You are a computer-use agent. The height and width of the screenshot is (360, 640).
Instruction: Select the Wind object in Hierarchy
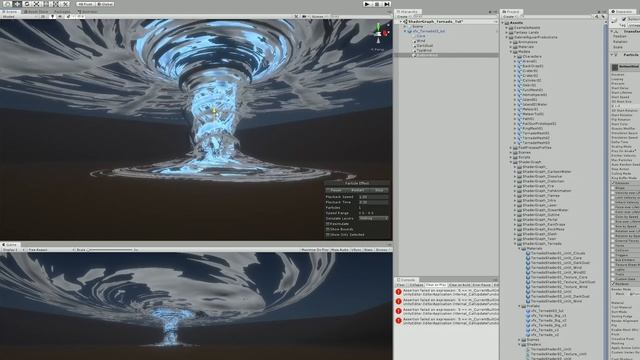421,41
